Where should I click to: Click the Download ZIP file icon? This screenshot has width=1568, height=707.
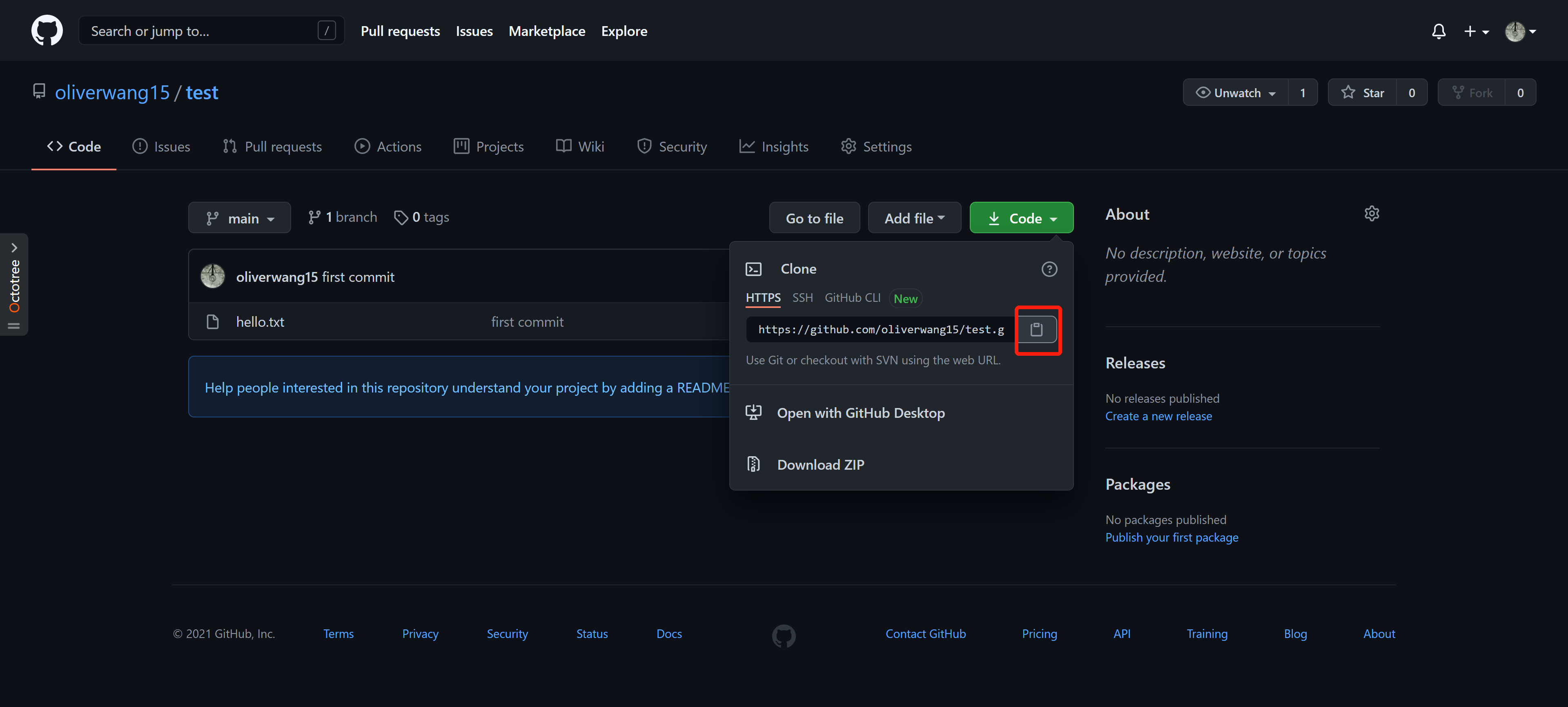pyautogui.click(x=753, y=464)
